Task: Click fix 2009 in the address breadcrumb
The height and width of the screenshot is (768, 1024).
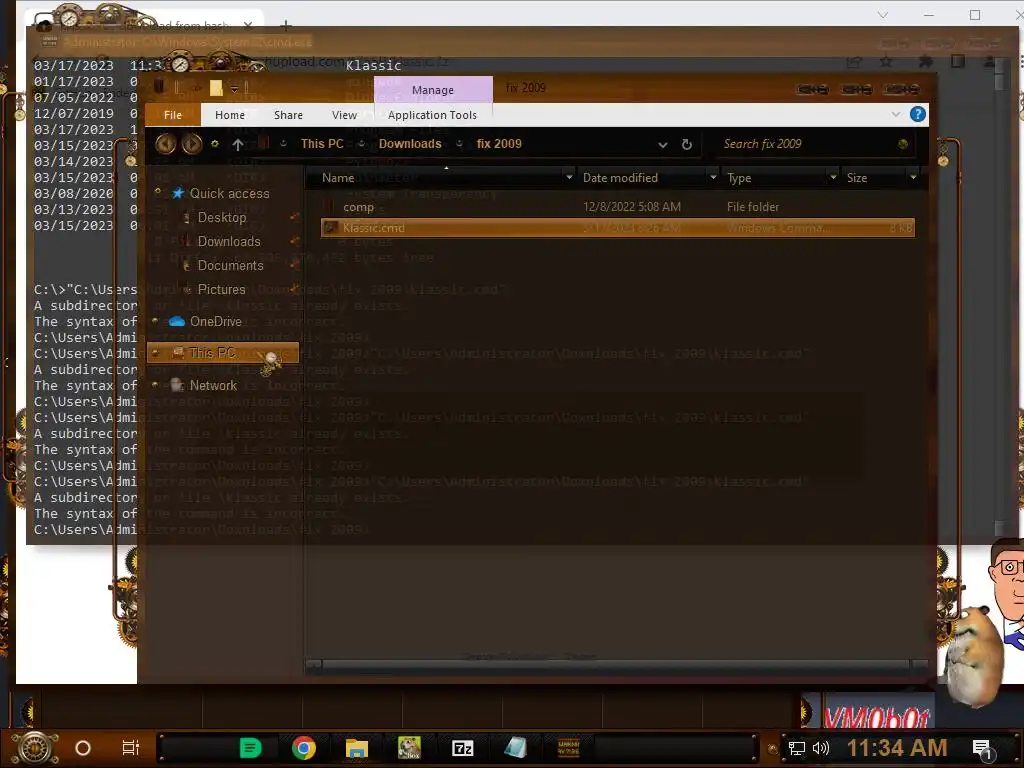Action: tap(499, 144)
